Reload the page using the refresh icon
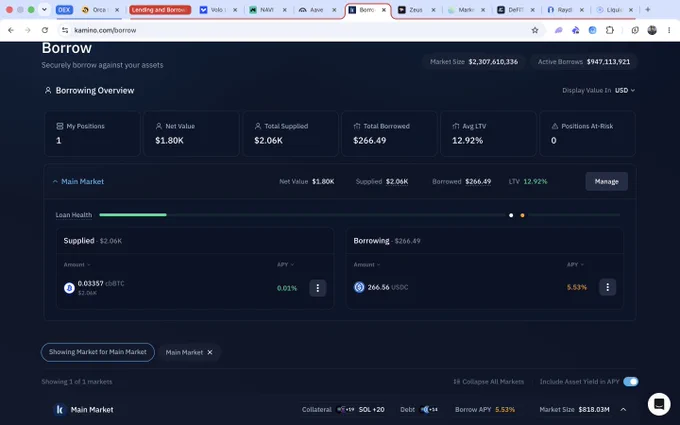The width and height of the screenshot is (680, 425). pyautogui.click(x=45, y=30)
